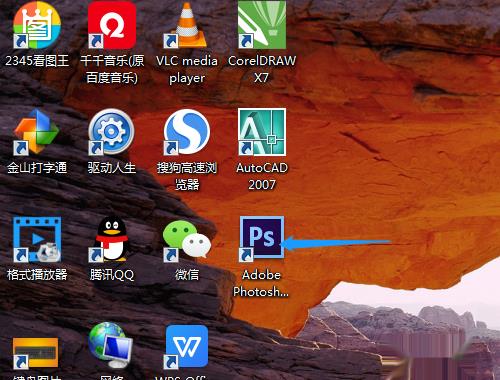Select the CorelDRAW X7 shortcut icon
The image size is (500, 380).
(262, 25)
